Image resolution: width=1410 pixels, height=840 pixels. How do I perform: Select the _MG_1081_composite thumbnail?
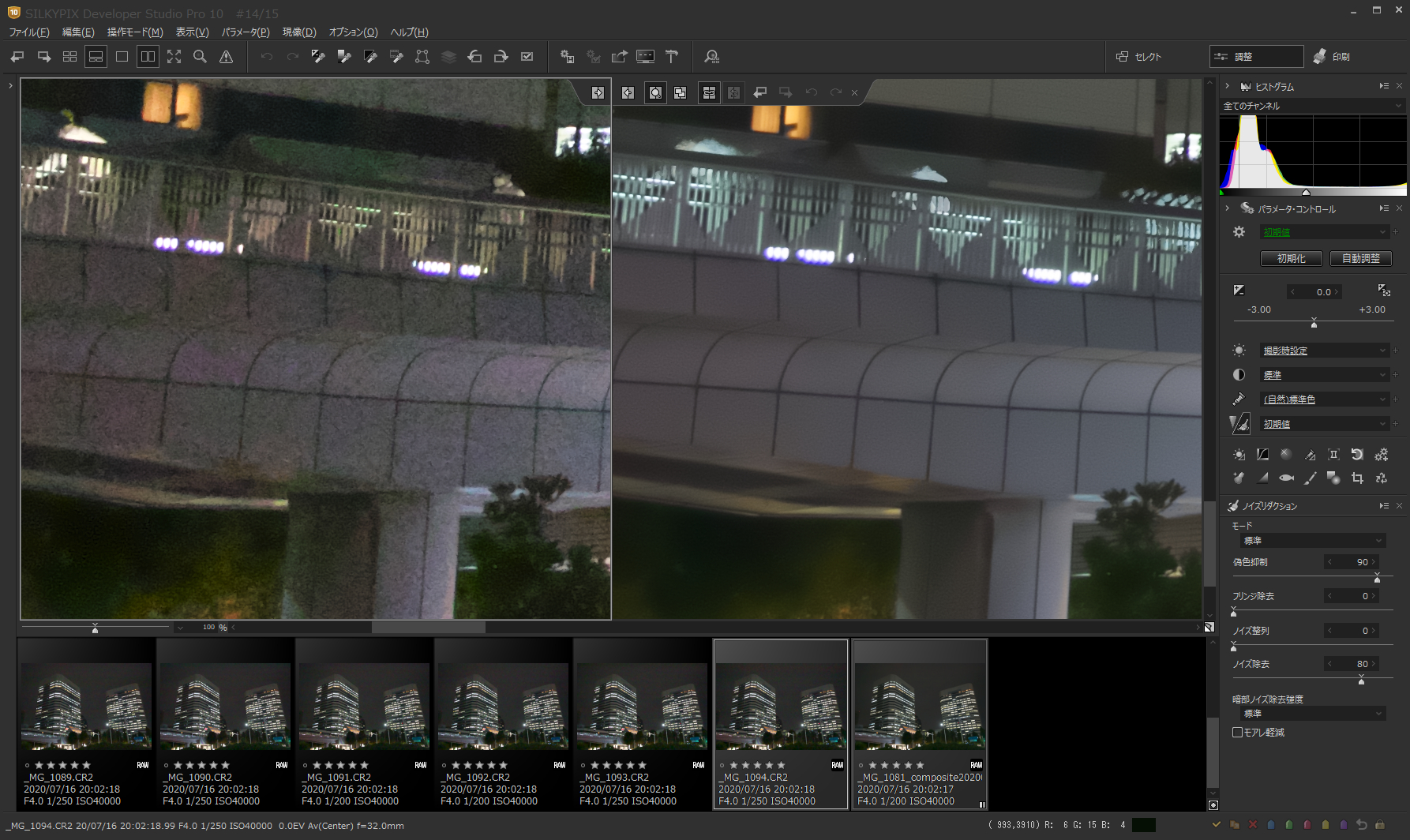[x=920, y=724]
